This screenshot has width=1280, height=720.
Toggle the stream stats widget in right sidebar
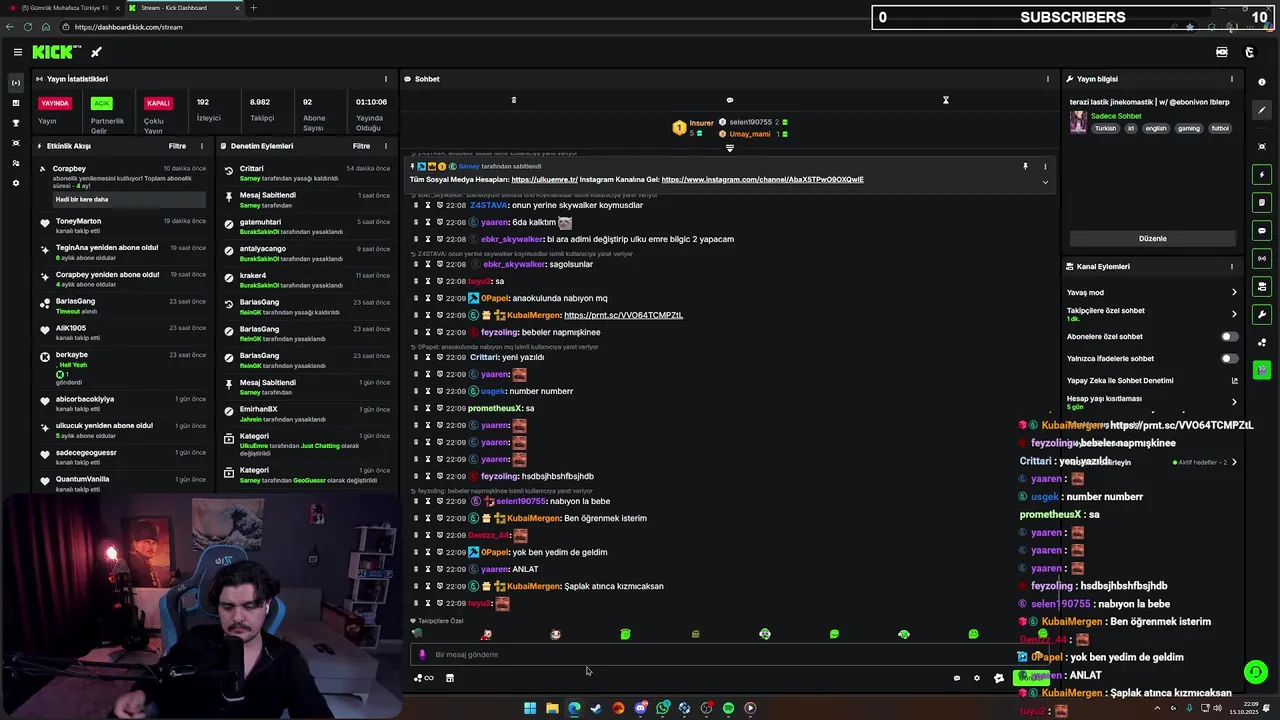point(1262,258)
